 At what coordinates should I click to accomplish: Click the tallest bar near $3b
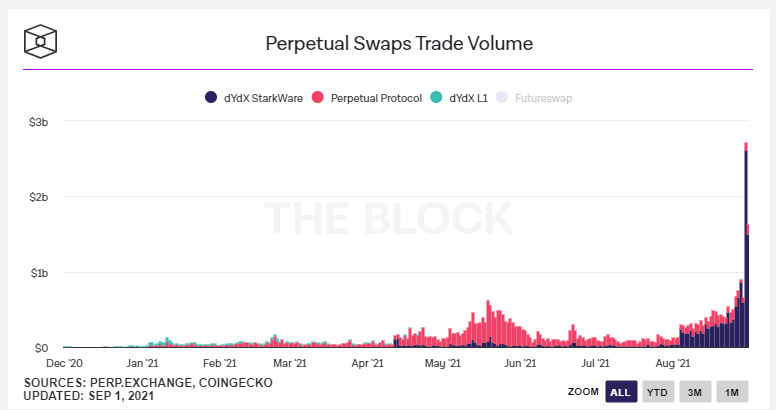tap(746, 245)
